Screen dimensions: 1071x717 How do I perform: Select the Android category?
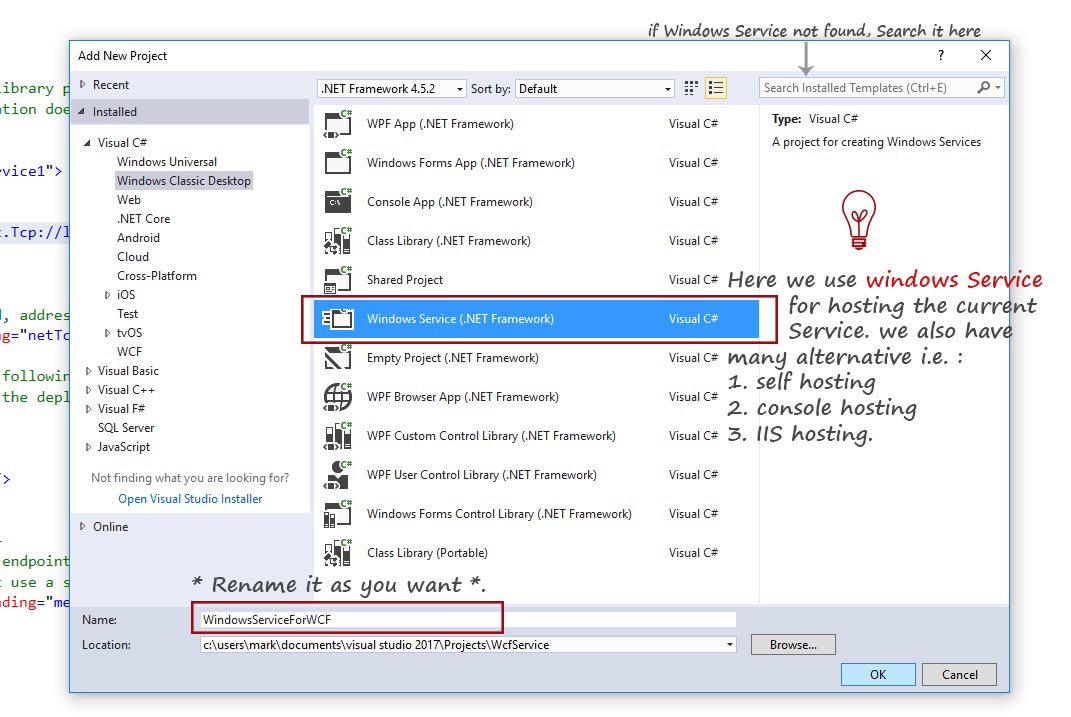(x=138, y=238)
